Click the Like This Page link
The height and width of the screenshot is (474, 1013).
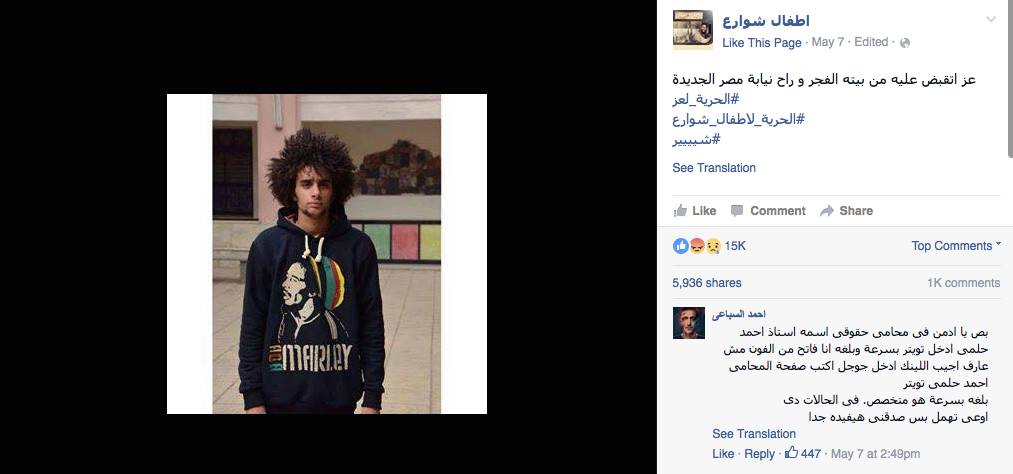(x=762, y=43)
